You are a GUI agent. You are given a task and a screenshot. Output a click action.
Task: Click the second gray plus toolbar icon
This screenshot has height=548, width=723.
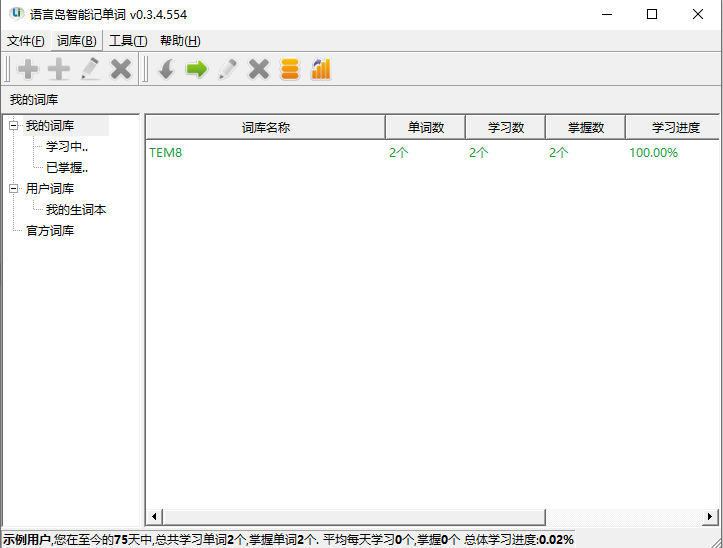click(59, 70)
